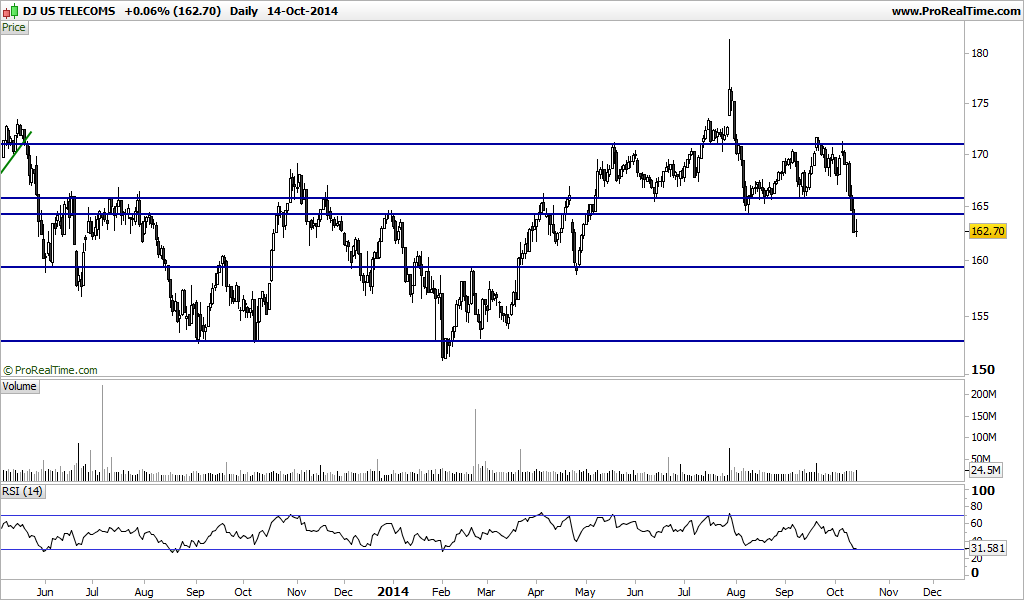Open the Volume panel label
Screen dimensions: 1024x600
(x=19, y=387)
